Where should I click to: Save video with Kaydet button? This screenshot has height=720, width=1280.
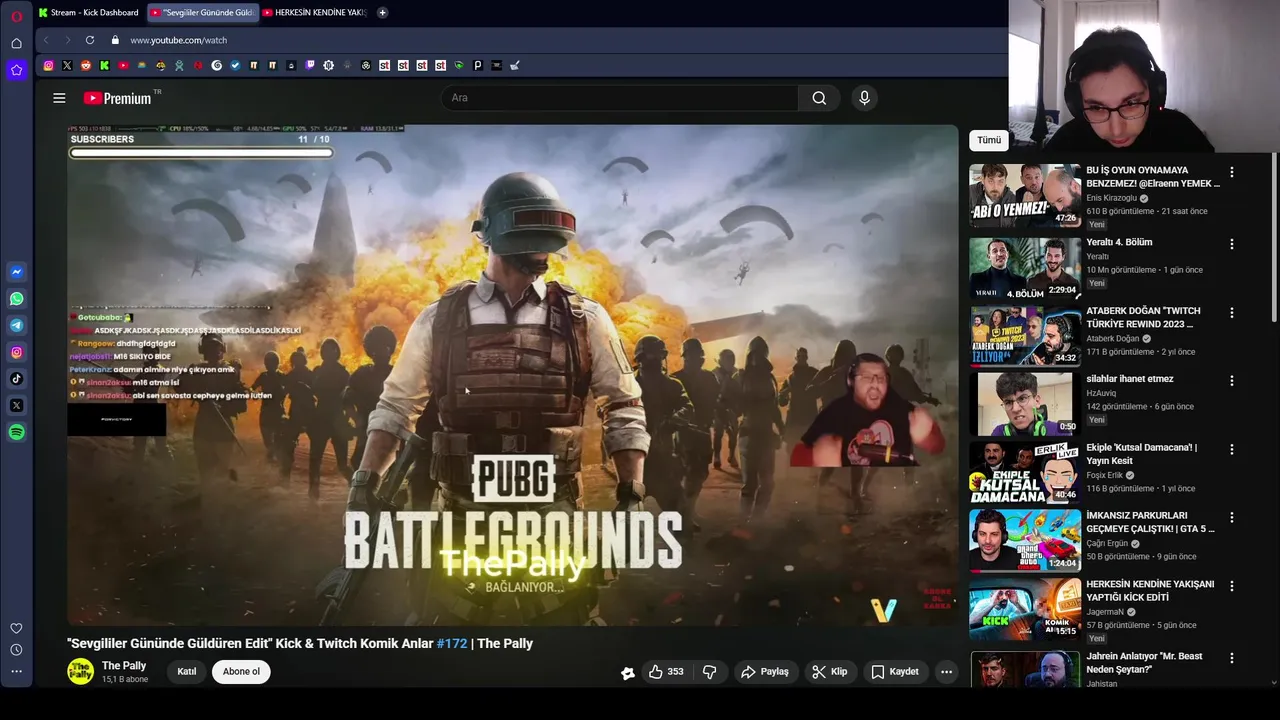click(894, 672)
